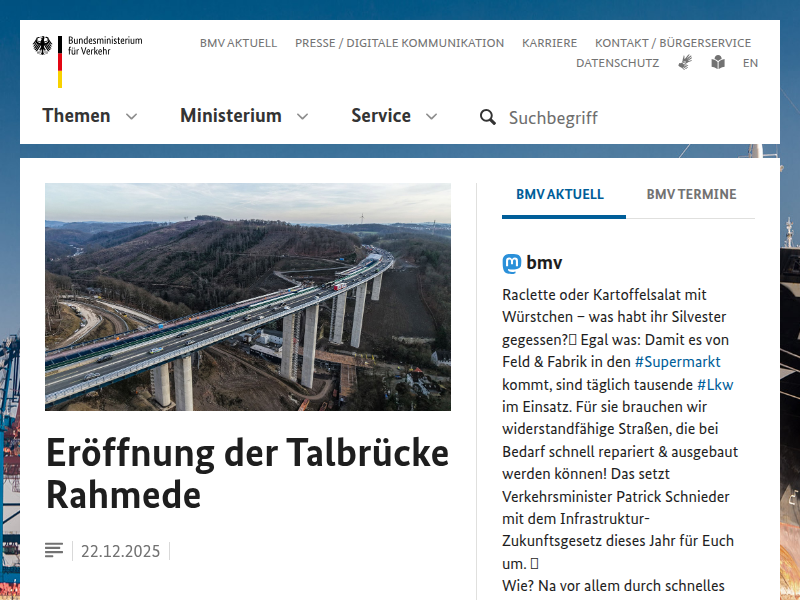Open the Datenschutz page
This screenshot has height=600, width=800.
coord(617,63)
